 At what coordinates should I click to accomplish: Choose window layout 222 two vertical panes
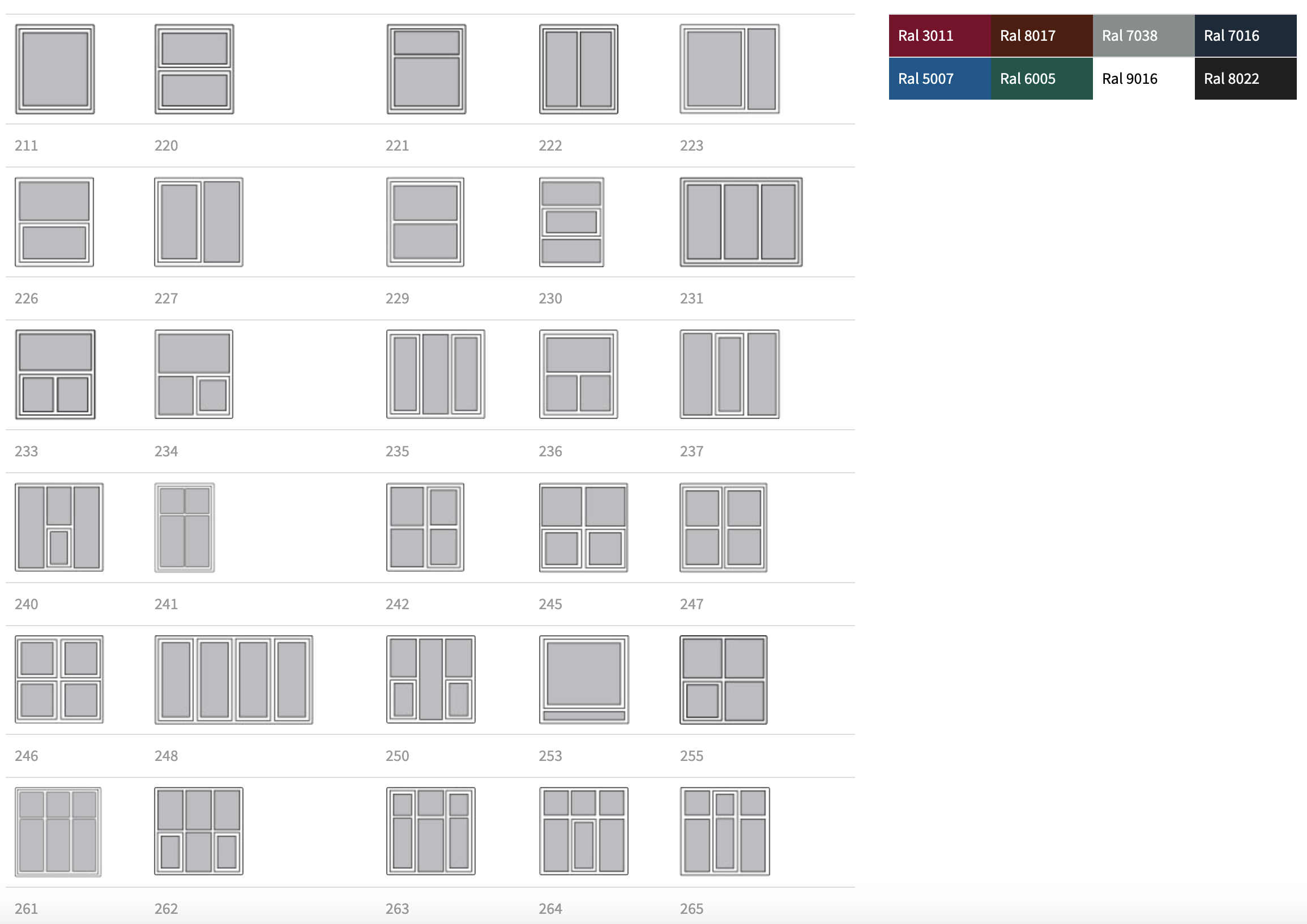click(x=578, y=69)
